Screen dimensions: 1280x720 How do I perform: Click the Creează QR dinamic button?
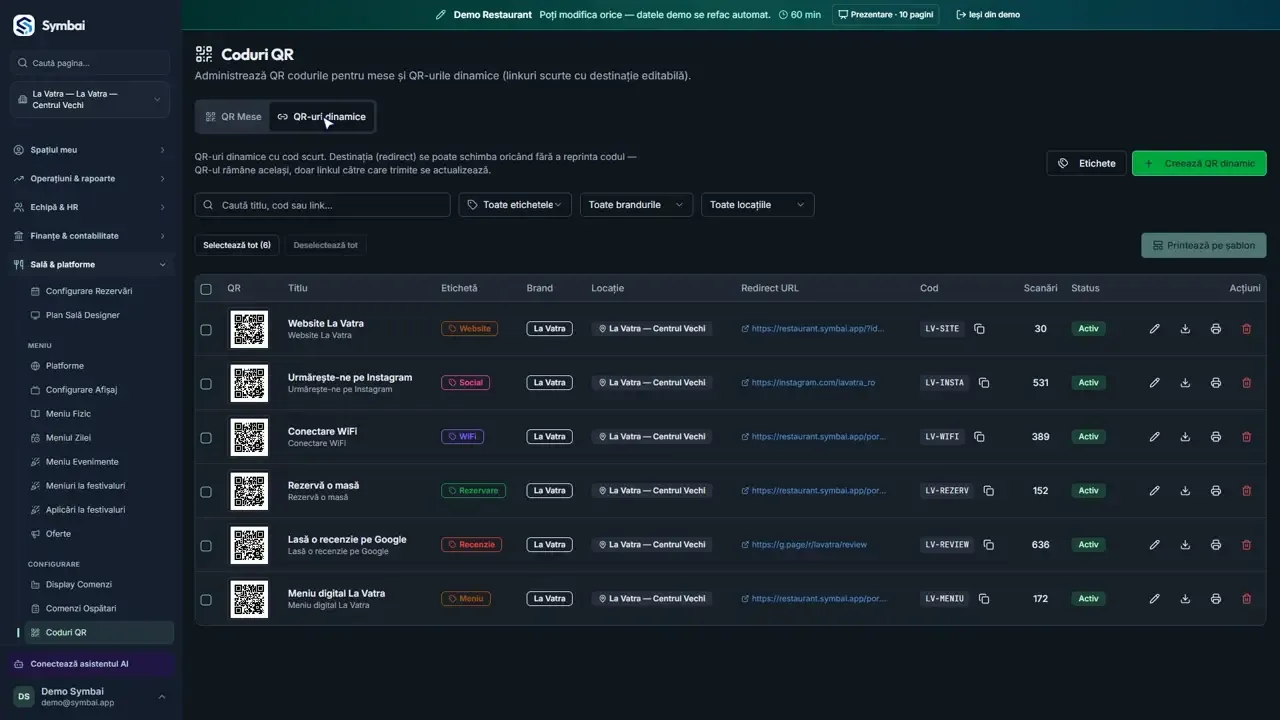[1199, 163]
